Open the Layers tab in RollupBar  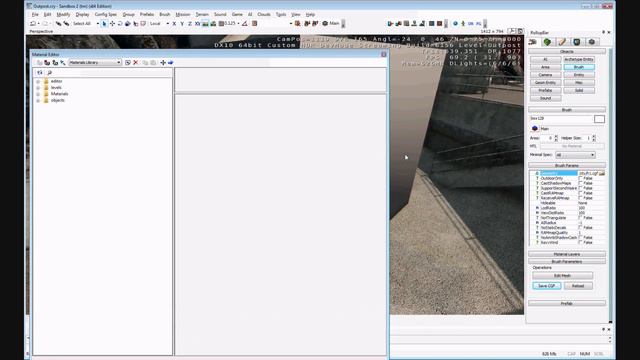592,42
